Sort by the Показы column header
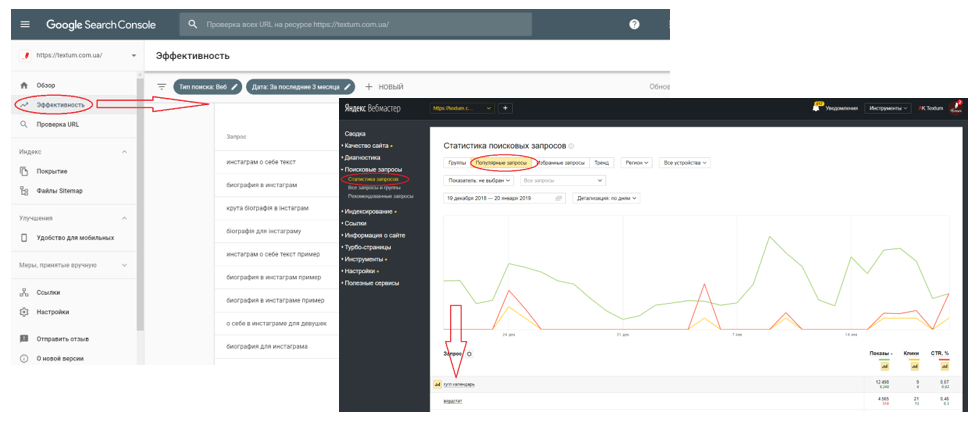The height and width of the screenshot is (421, 979). coord(880,354)
